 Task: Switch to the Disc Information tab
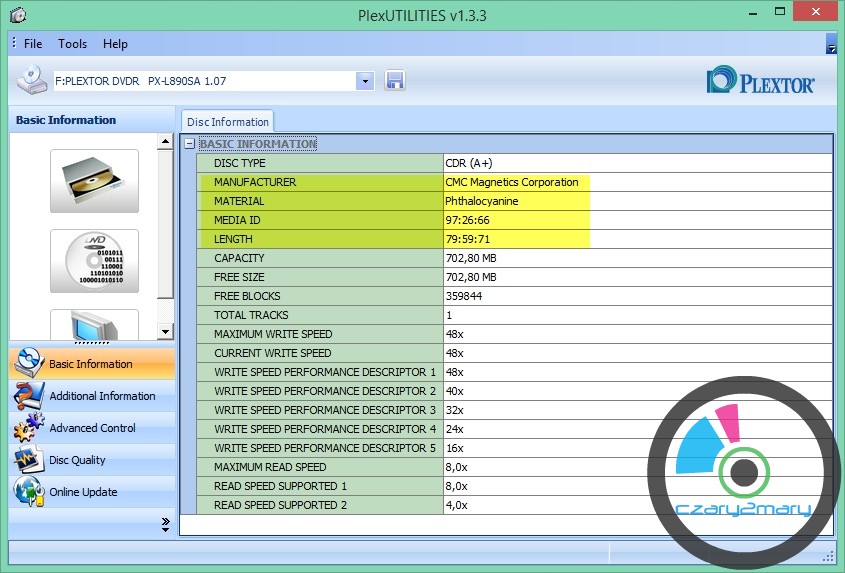(228, 122)
